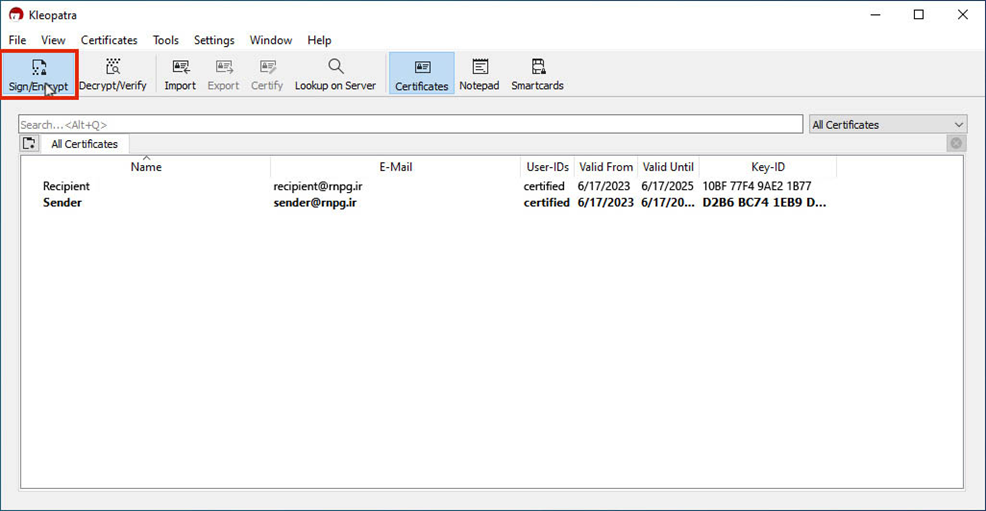The height and width of the screenshot is (511, 986).
Task: Minimize the Kleopatra window
Action: [x=875, y=14]
